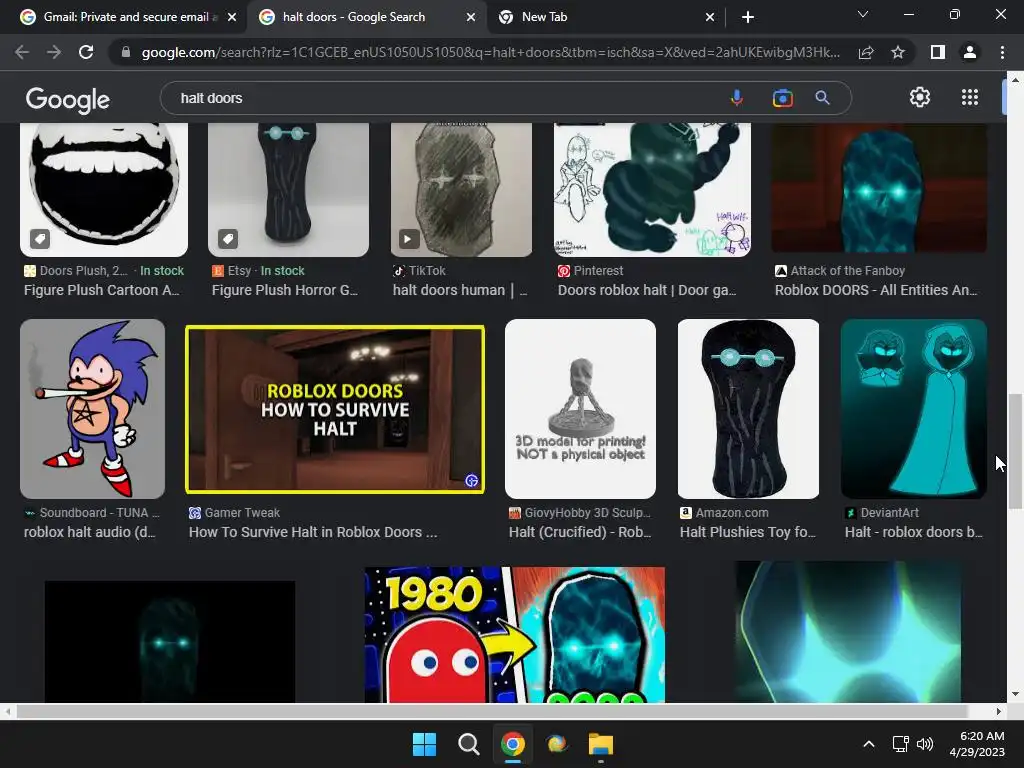Close the New Tab tab
Viewport: 1024px width, 768px height.
click(x=710, y=17)
